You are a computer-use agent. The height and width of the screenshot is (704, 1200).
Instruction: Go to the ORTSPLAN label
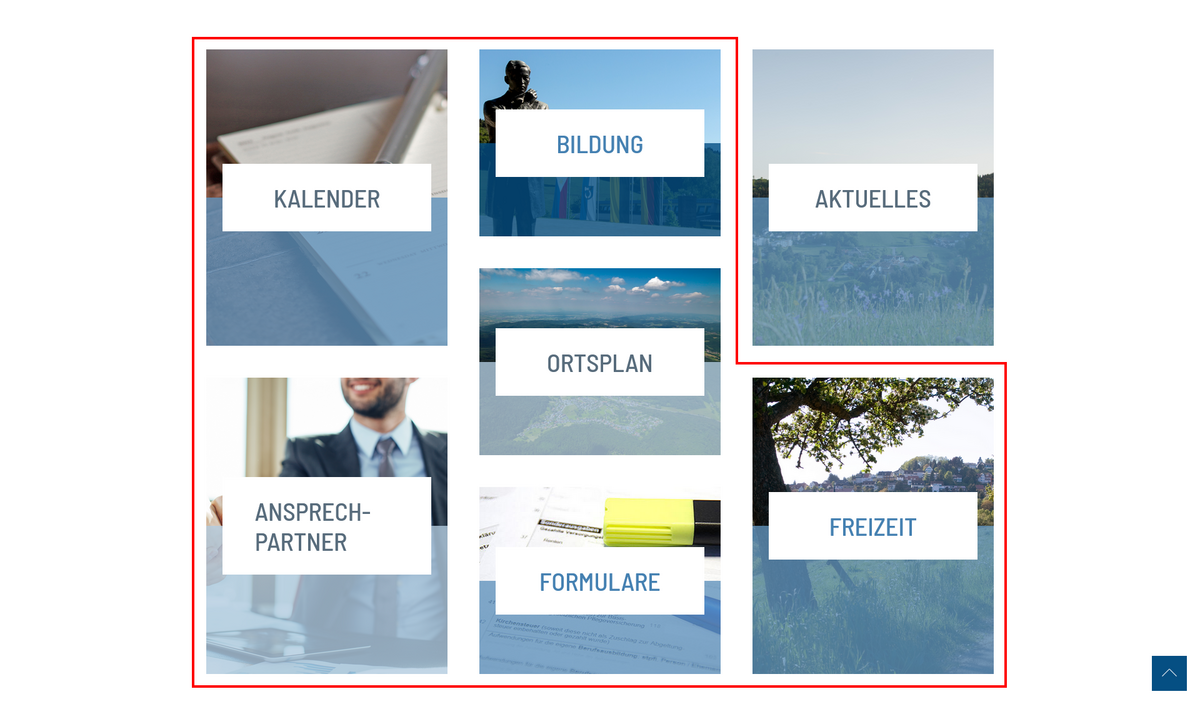click(x=600, y=362)
